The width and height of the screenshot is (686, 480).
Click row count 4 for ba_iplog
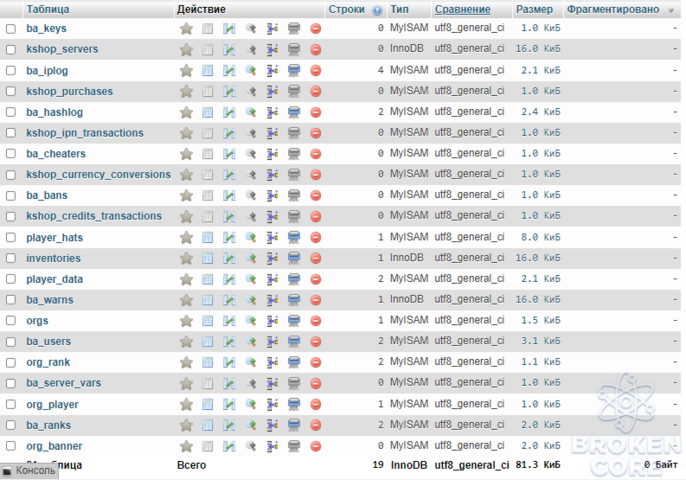[381, 70]
